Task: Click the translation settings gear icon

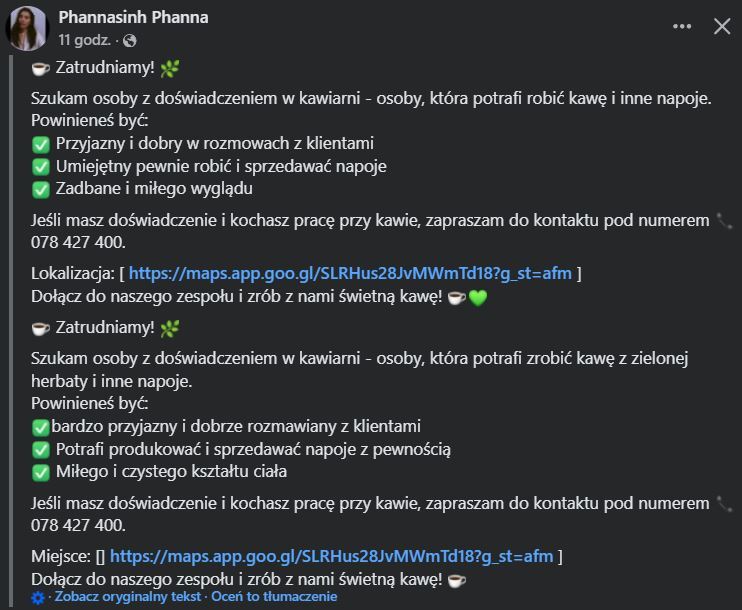Action: 38,597
